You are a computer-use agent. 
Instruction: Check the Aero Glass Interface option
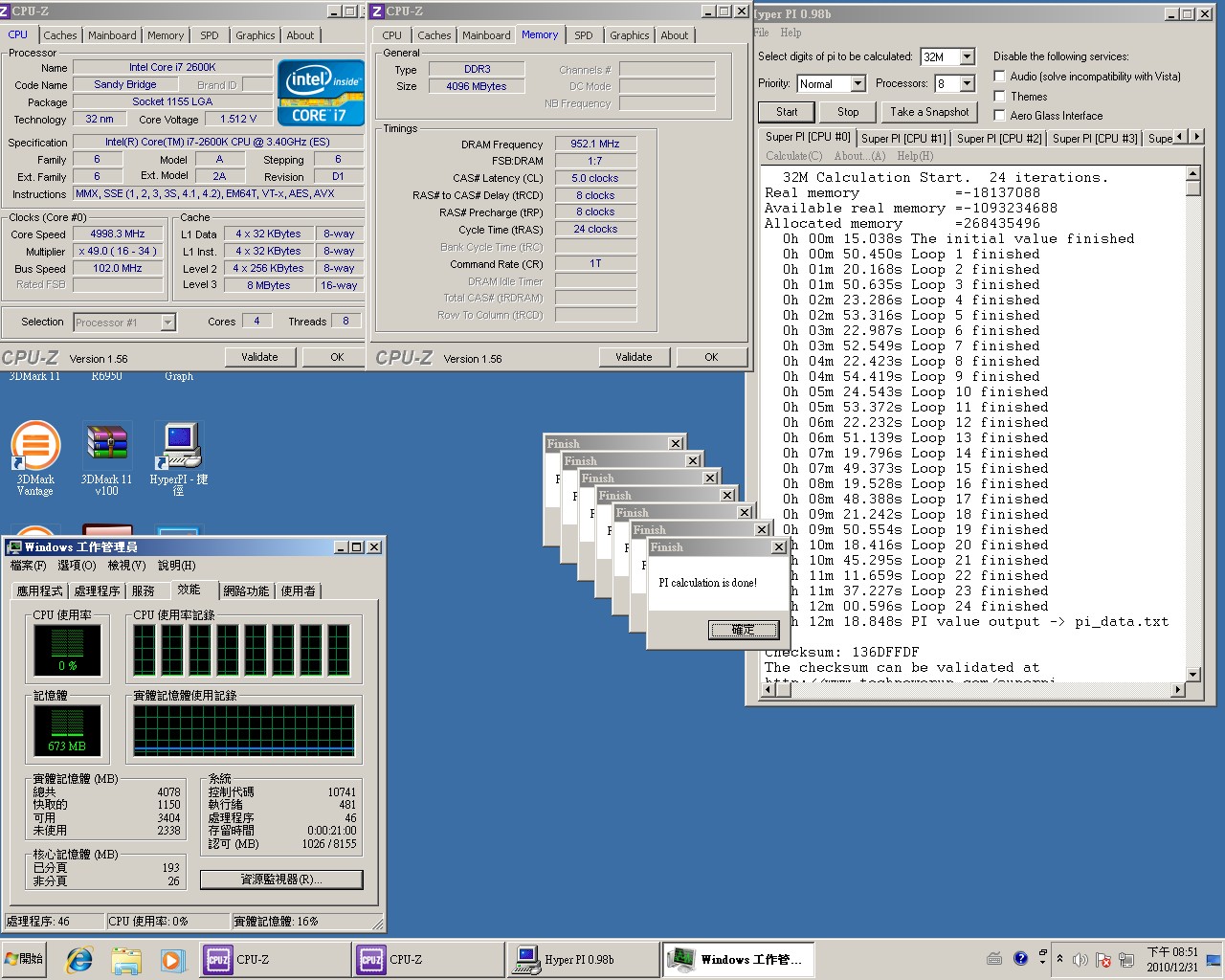[x=1000, y=116]
